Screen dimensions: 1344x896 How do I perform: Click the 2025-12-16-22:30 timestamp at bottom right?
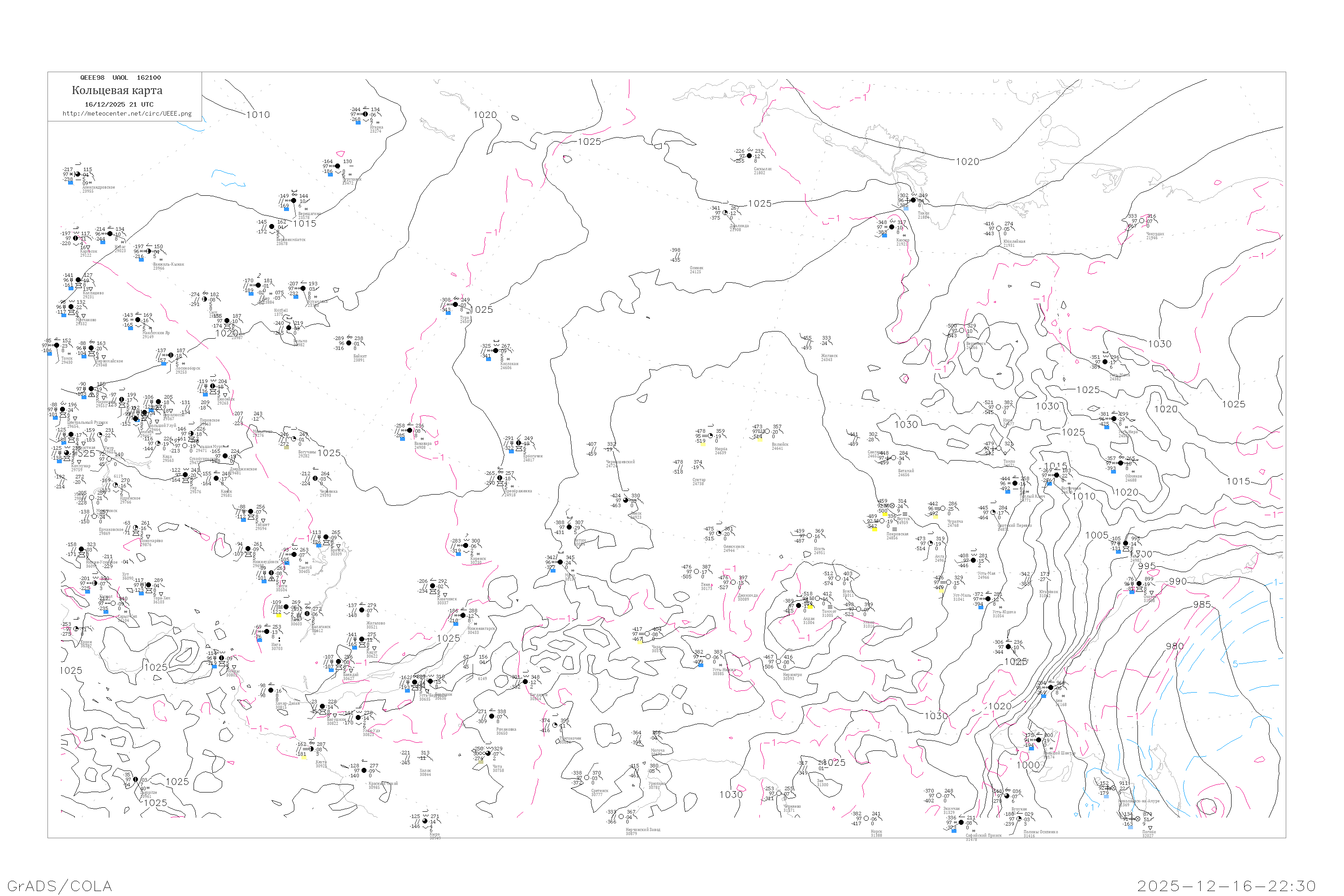[1226, 886]
